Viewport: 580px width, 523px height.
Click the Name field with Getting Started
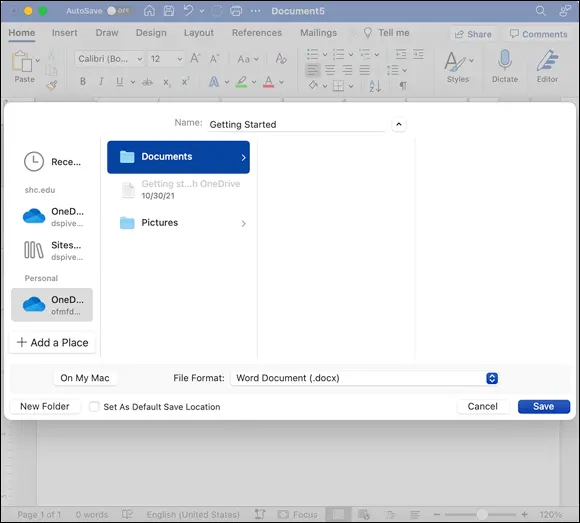pyautogui.click(x=296, y=125)
